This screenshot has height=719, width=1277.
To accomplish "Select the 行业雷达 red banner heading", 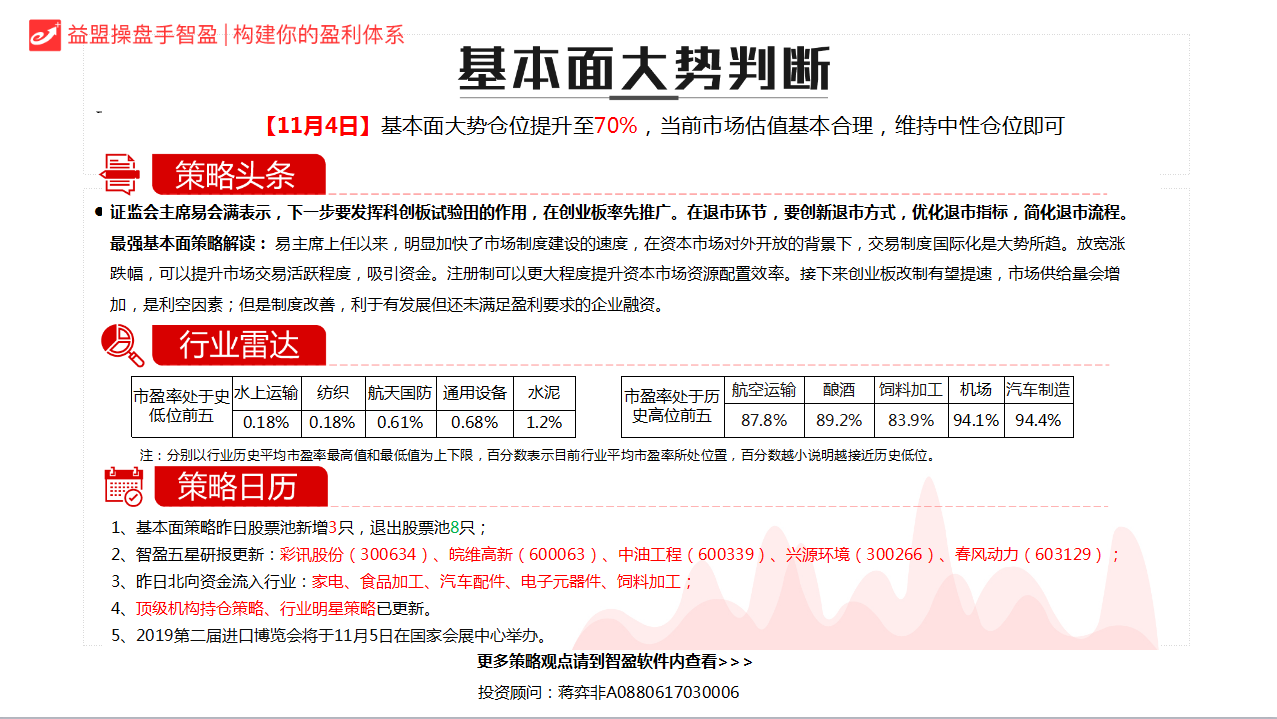I will coord(238,346).
